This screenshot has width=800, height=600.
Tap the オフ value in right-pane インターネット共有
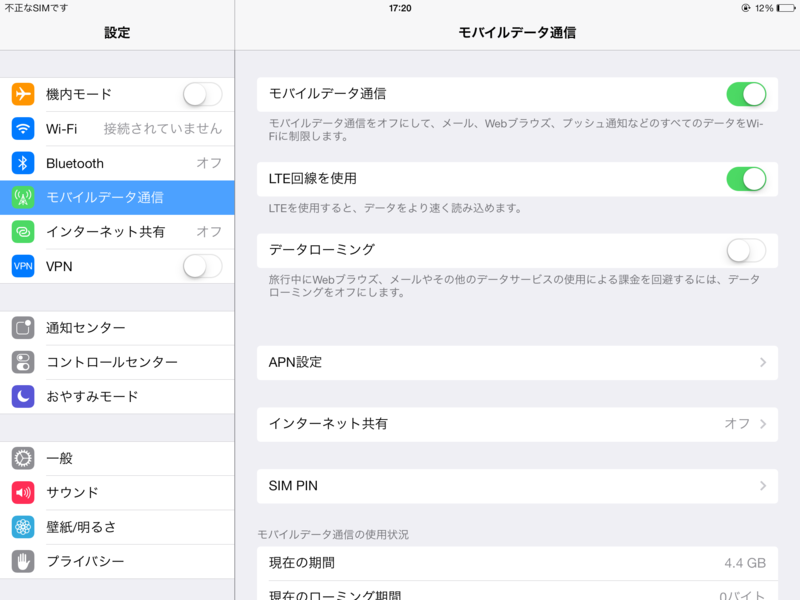[737, 424]
